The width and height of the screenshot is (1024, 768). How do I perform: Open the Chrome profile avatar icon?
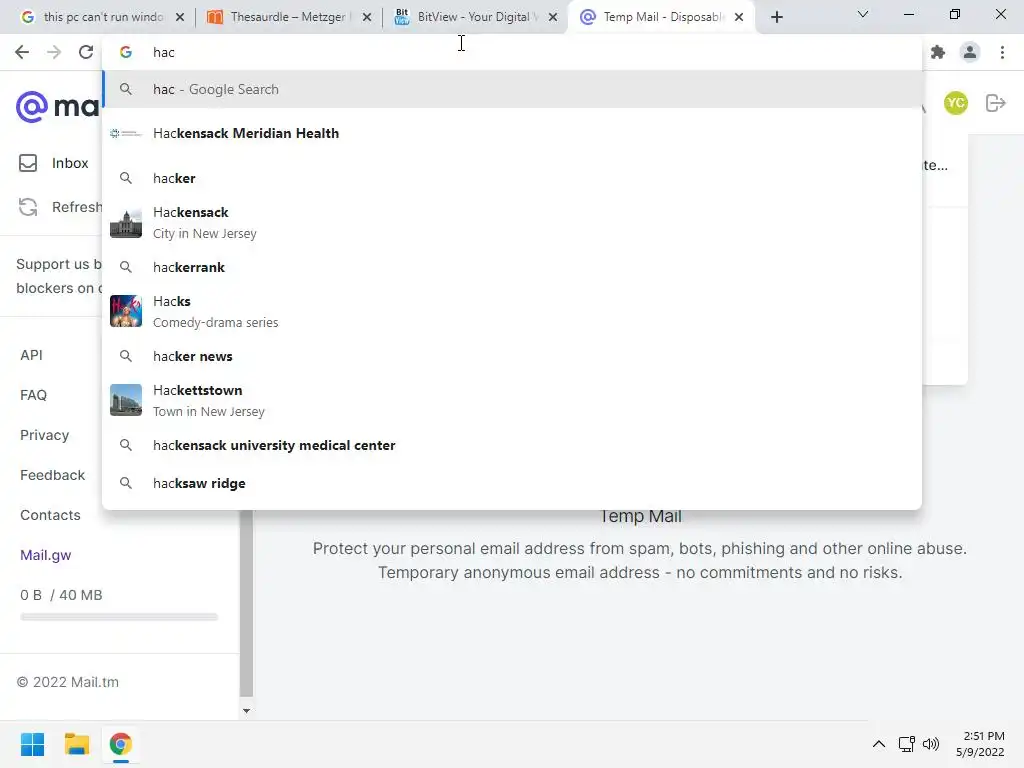pyautogui.click(x=970, y=52)
